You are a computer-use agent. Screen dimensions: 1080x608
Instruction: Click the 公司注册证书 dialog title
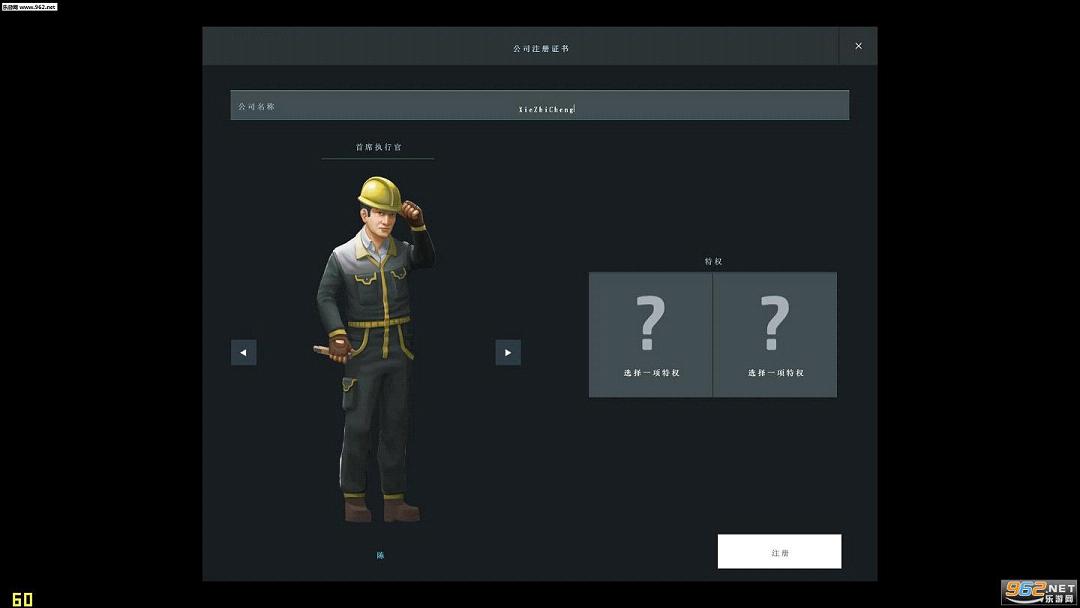[x=540, y=48]
